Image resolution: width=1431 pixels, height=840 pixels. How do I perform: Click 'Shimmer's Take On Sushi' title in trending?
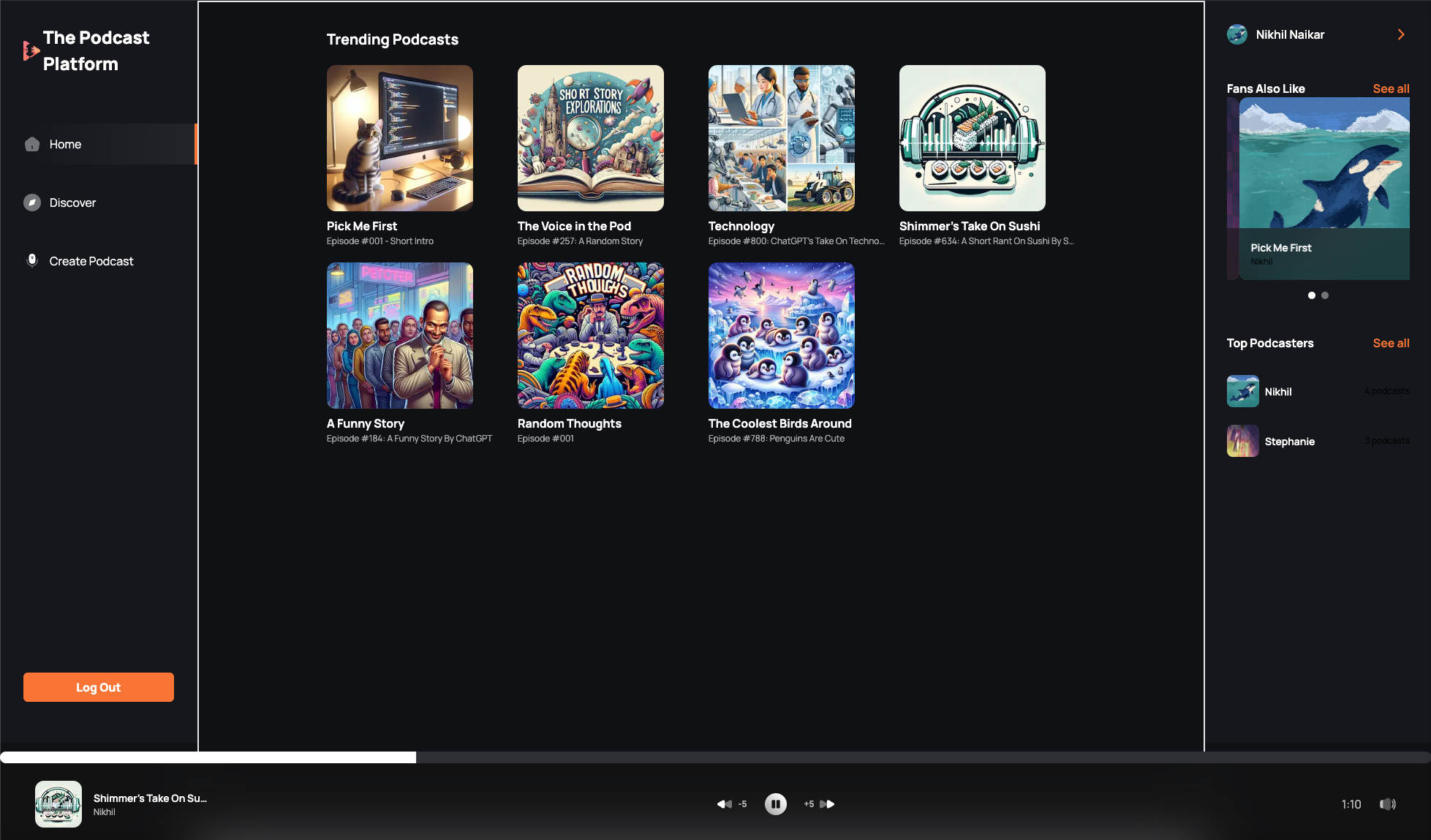click(970, 226)
